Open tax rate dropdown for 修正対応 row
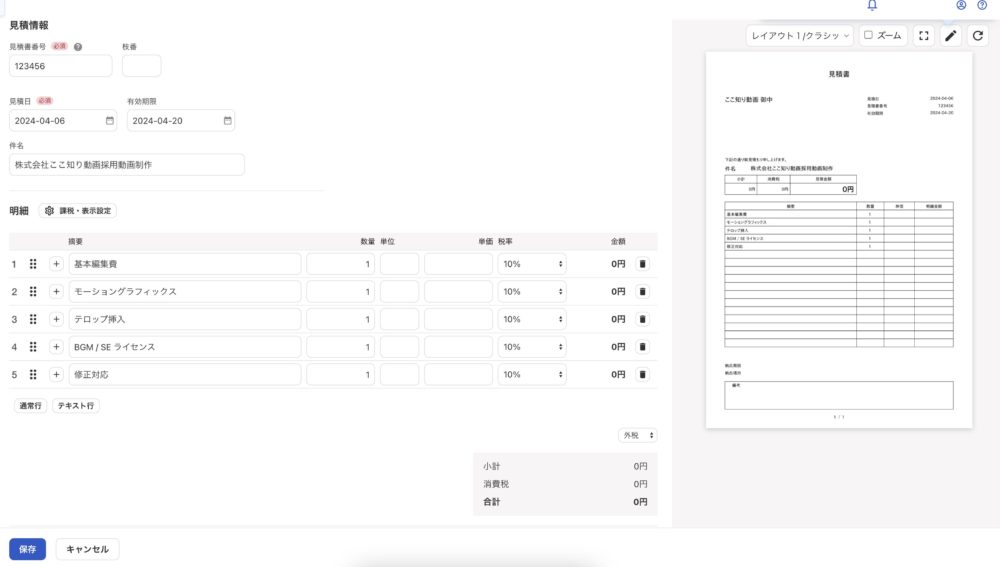Viewport: 1000px width, 567px height. [x=532, y=375]
